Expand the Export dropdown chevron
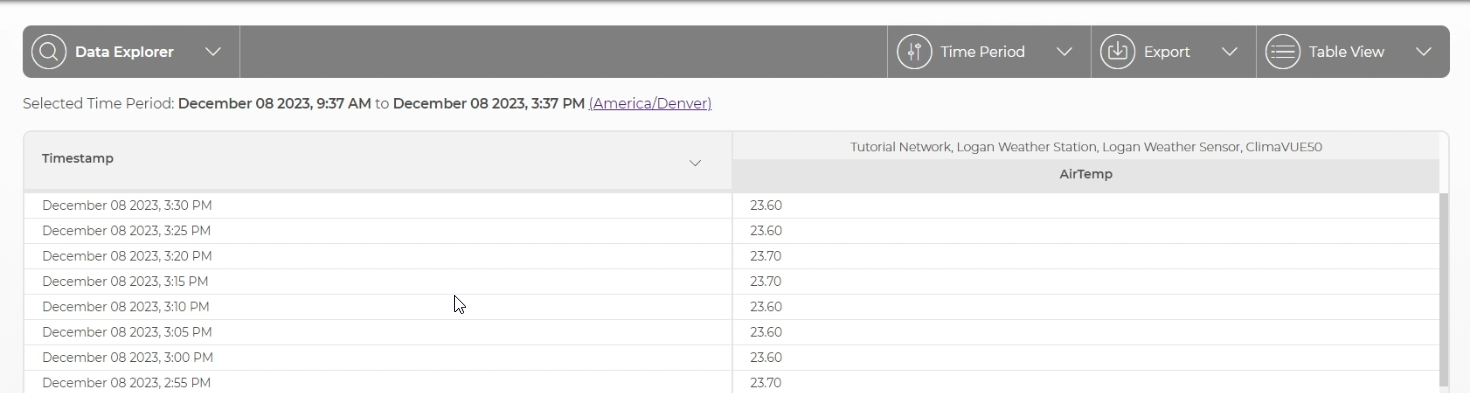The height and width of the screenshot is (393, 1470). click(x=1230, y=52)
